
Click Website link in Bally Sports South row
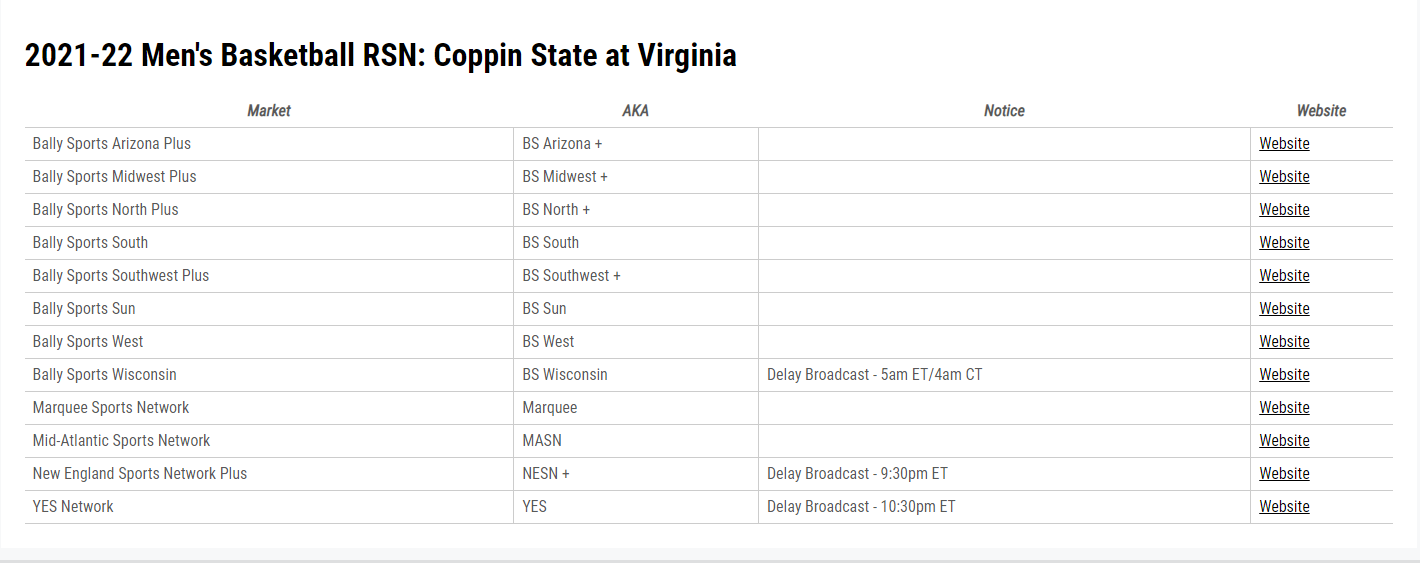[x=1284, y=242]
